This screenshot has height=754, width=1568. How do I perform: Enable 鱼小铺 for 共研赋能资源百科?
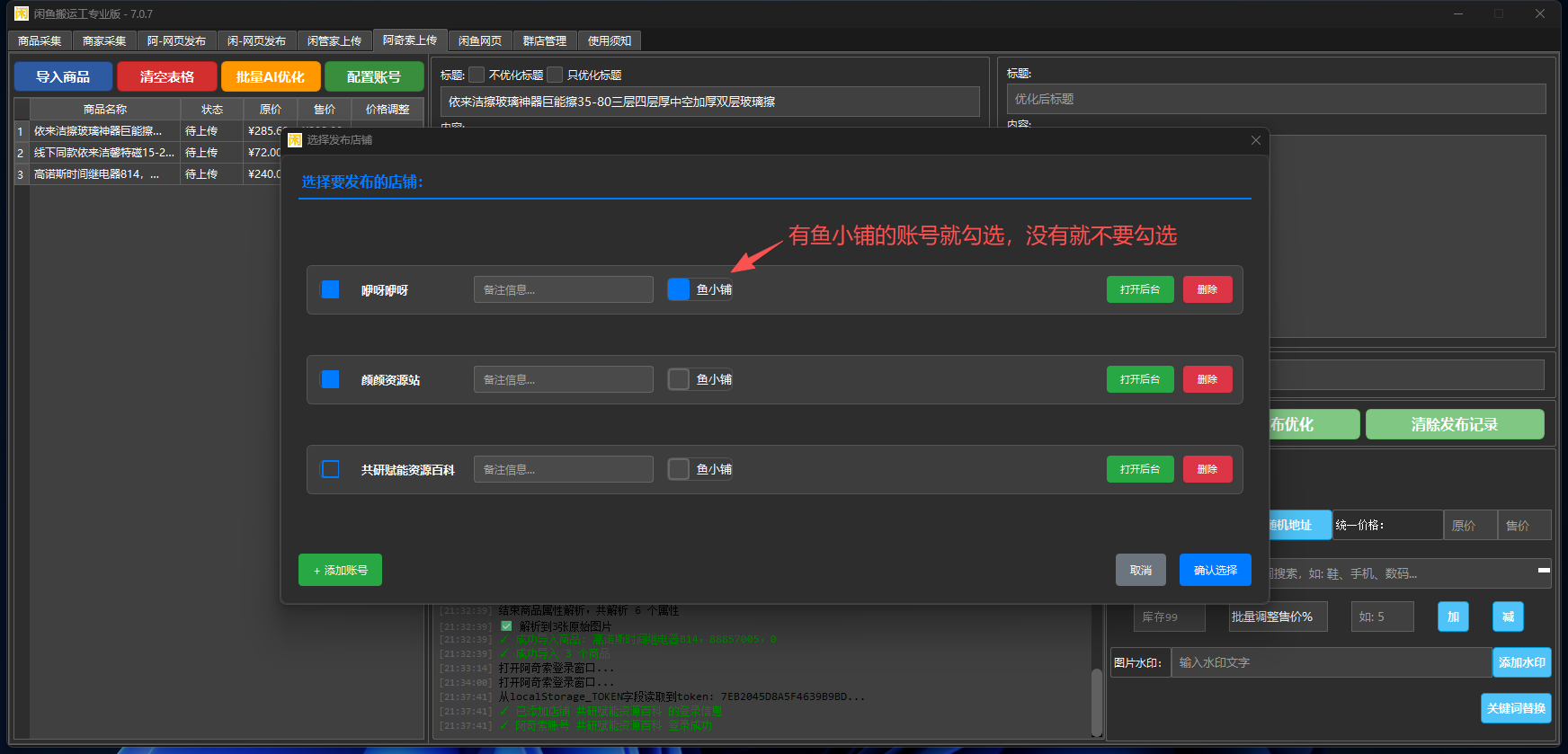(679, 469)
